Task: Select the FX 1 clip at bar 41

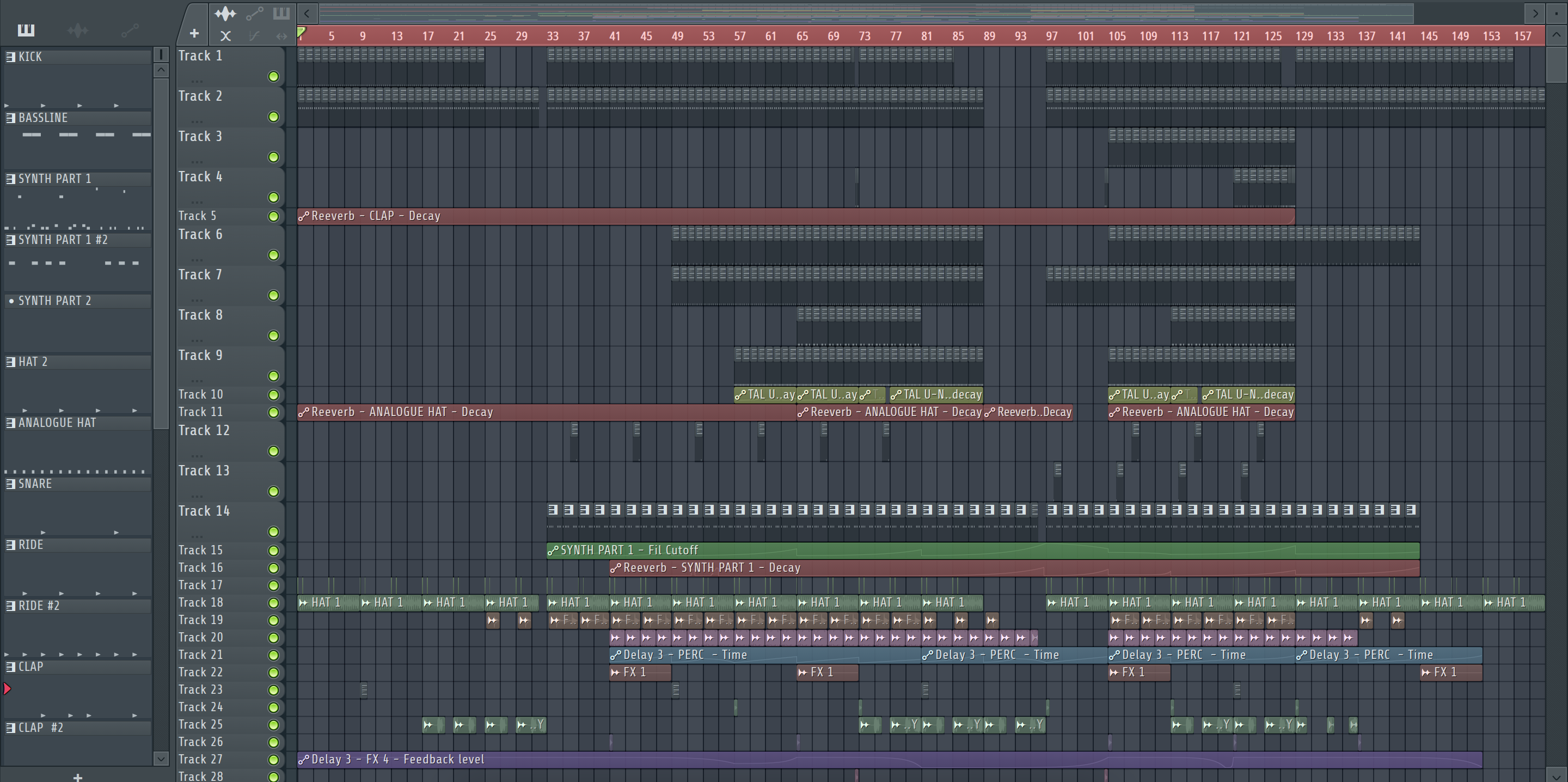Action: click(640, 673)
